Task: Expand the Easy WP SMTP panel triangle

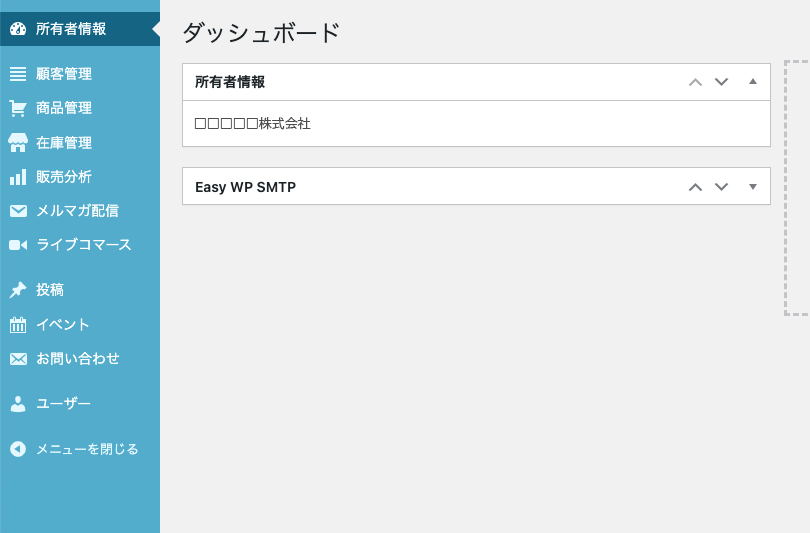Action: point(753,187)
